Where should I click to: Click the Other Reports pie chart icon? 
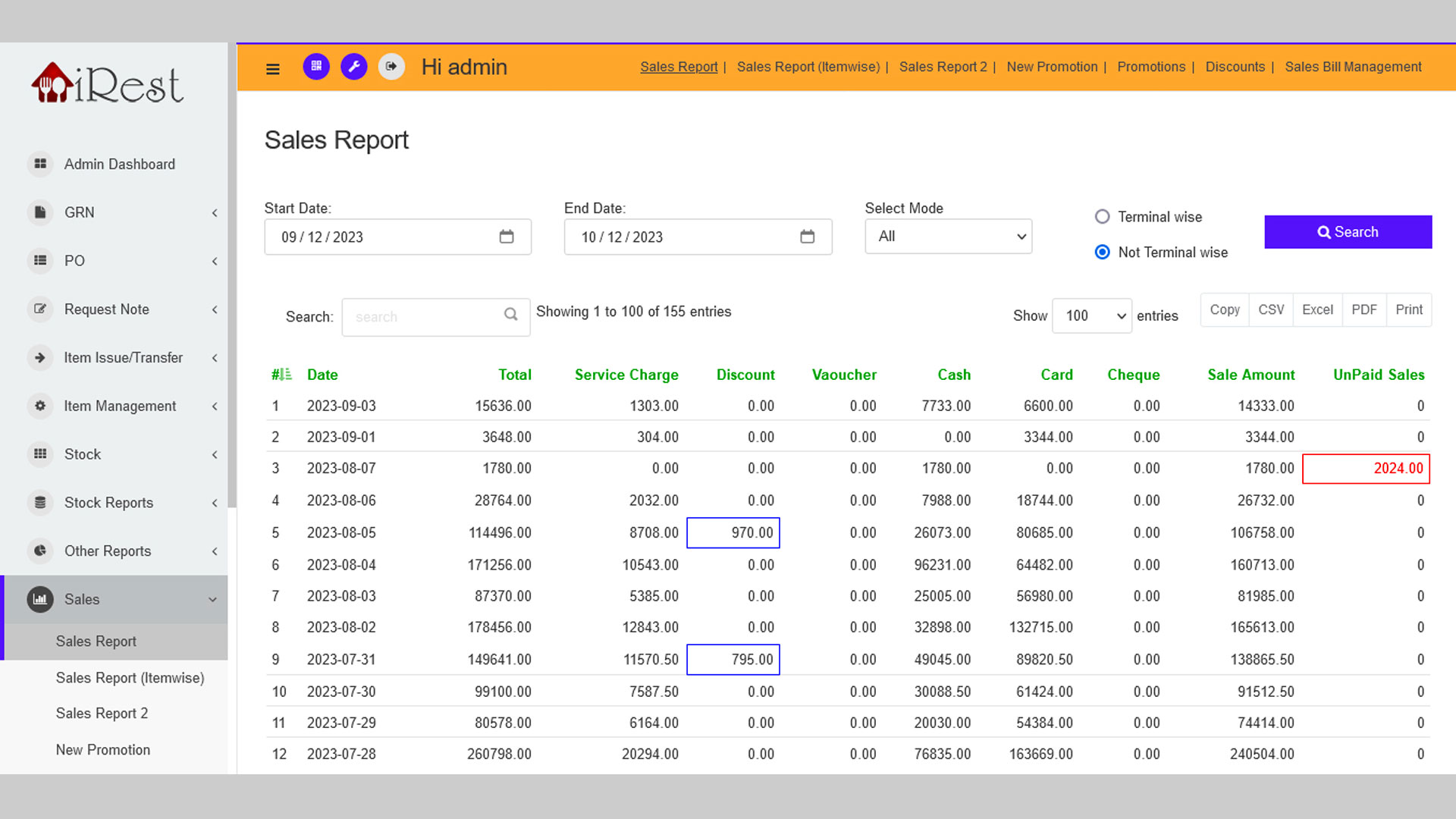point(40,551)
